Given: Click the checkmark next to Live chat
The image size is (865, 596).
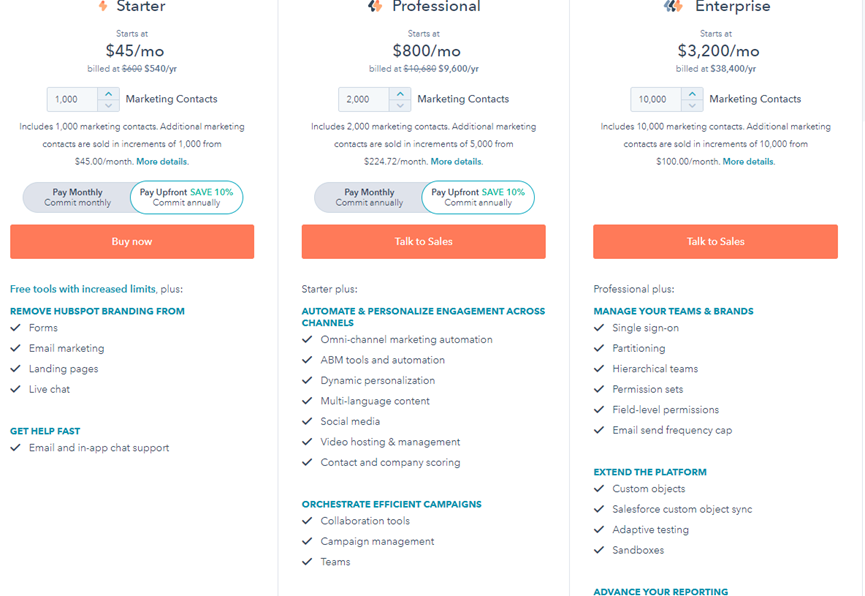Looking at the screenshot, I should [16, 389].
